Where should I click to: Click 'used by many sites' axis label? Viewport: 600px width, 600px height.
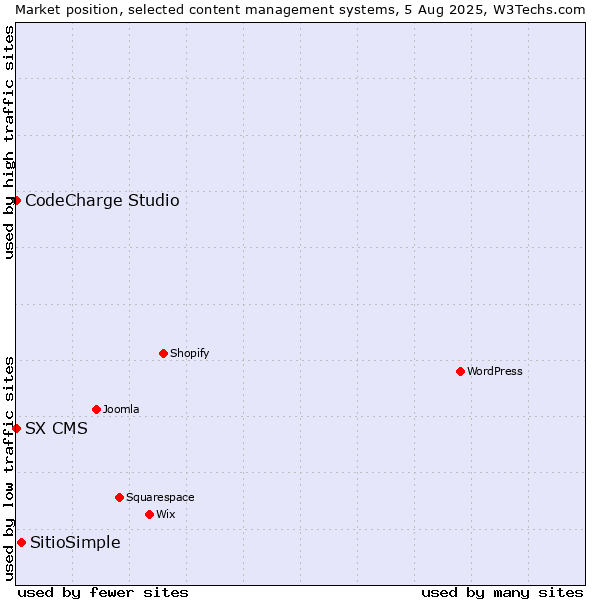(x=502, y=593)
